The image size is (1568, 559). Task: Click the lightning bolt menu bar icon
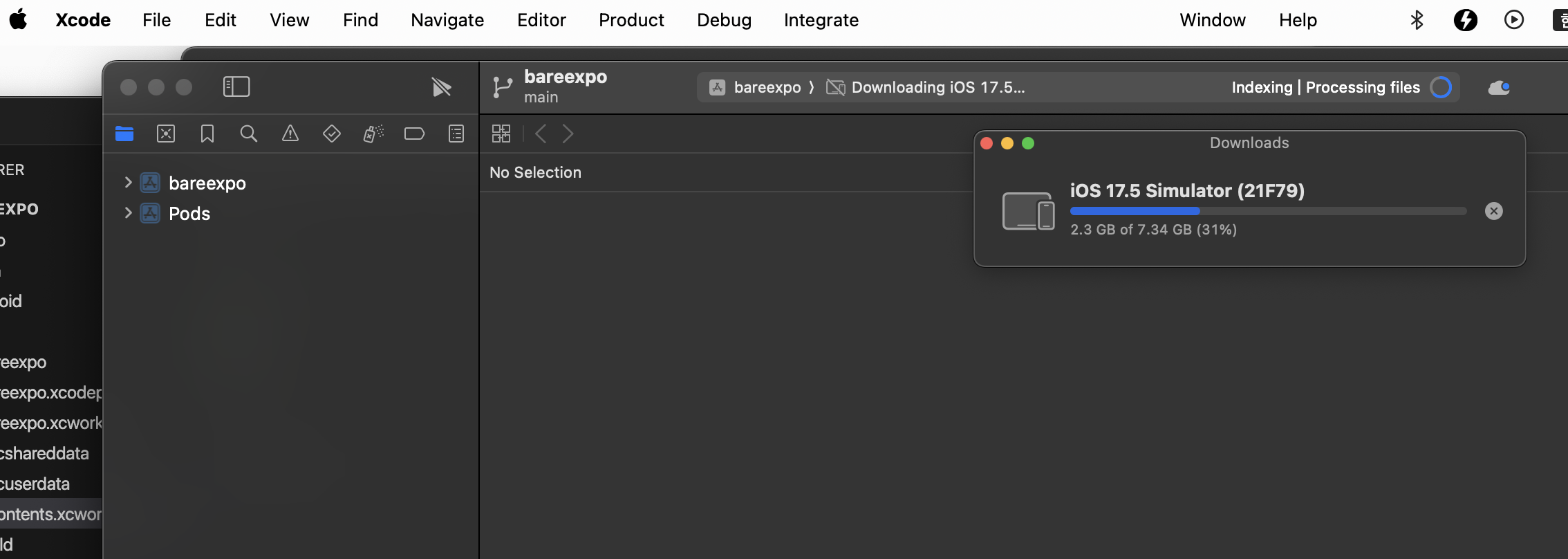pos(1465,20)
